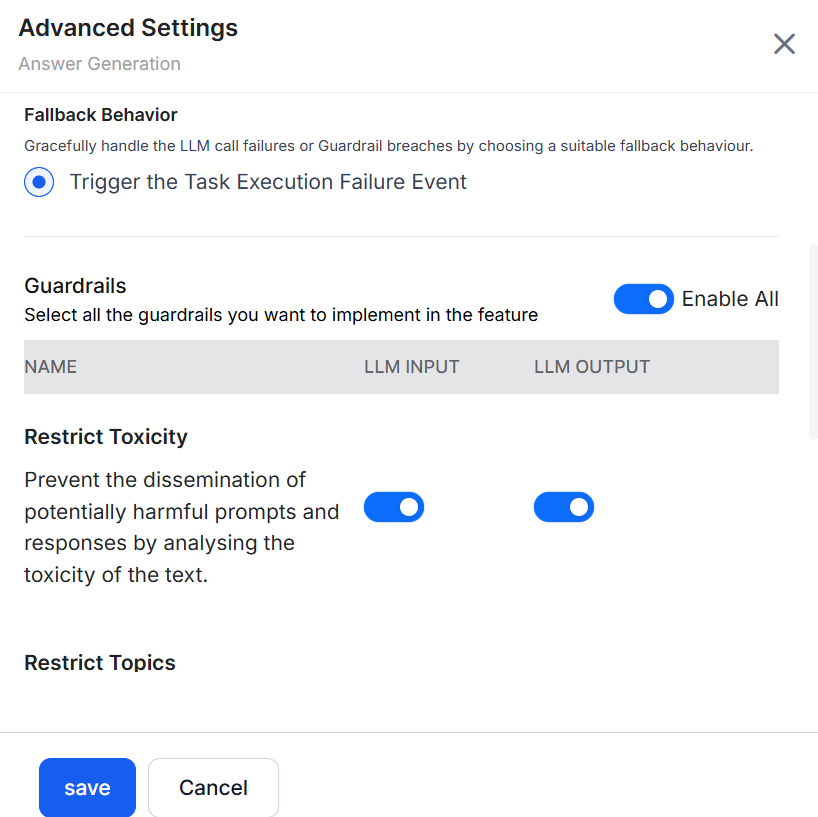
Task: Click the NAME column header
Action: pyautogui.click(x=51, y=367)
